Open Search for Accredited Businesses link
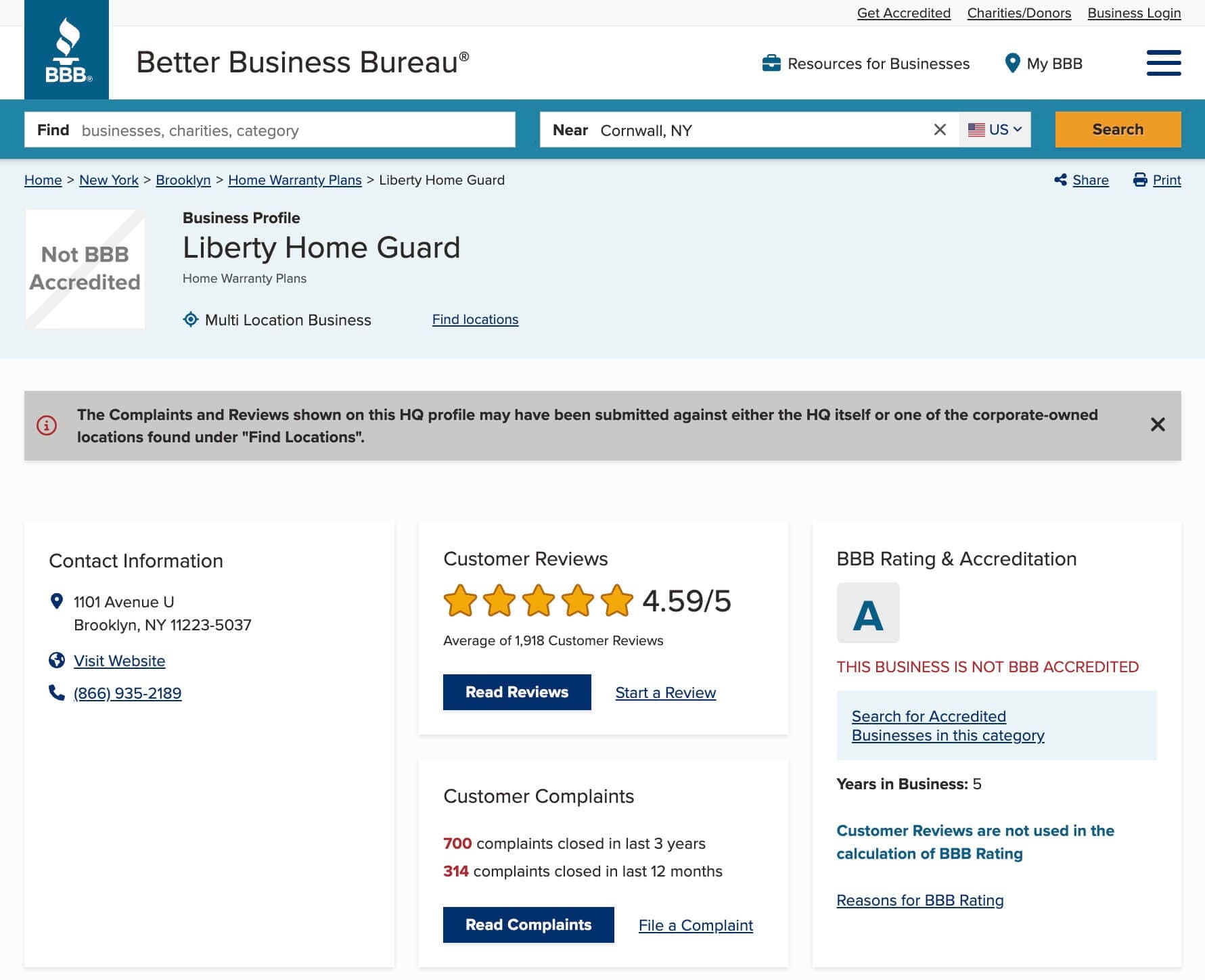This screenshot has width=1205, height=980. click(x=948, y=726)
